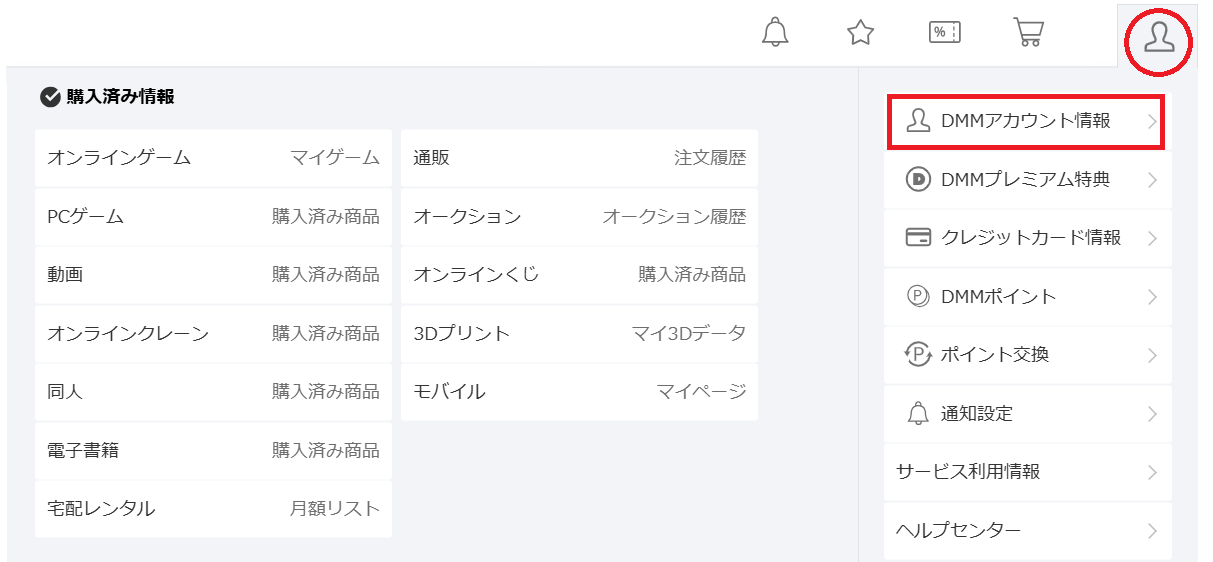Click the オンラインクレーン label
Viewport: 1213px width, 562px height.
click(x=128, y=333)
